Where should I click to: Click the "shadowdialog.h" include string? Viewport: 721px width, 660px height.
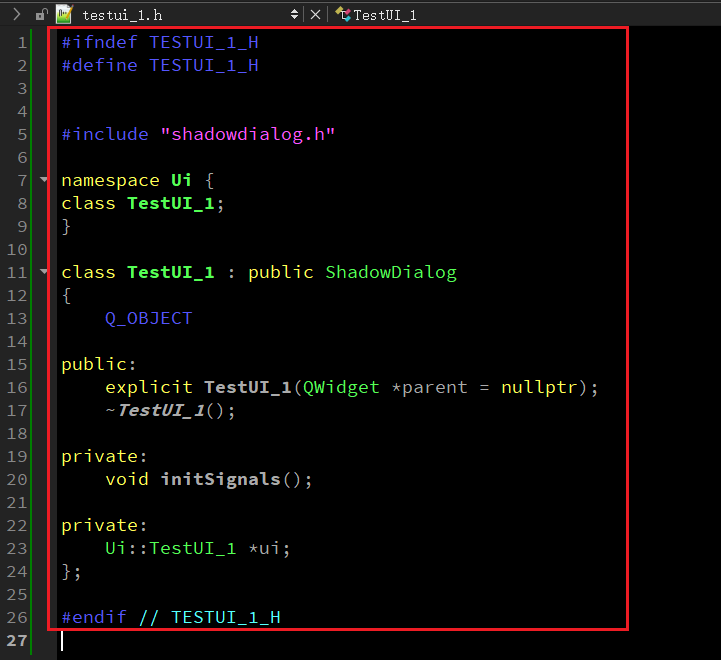coord(247,134)
